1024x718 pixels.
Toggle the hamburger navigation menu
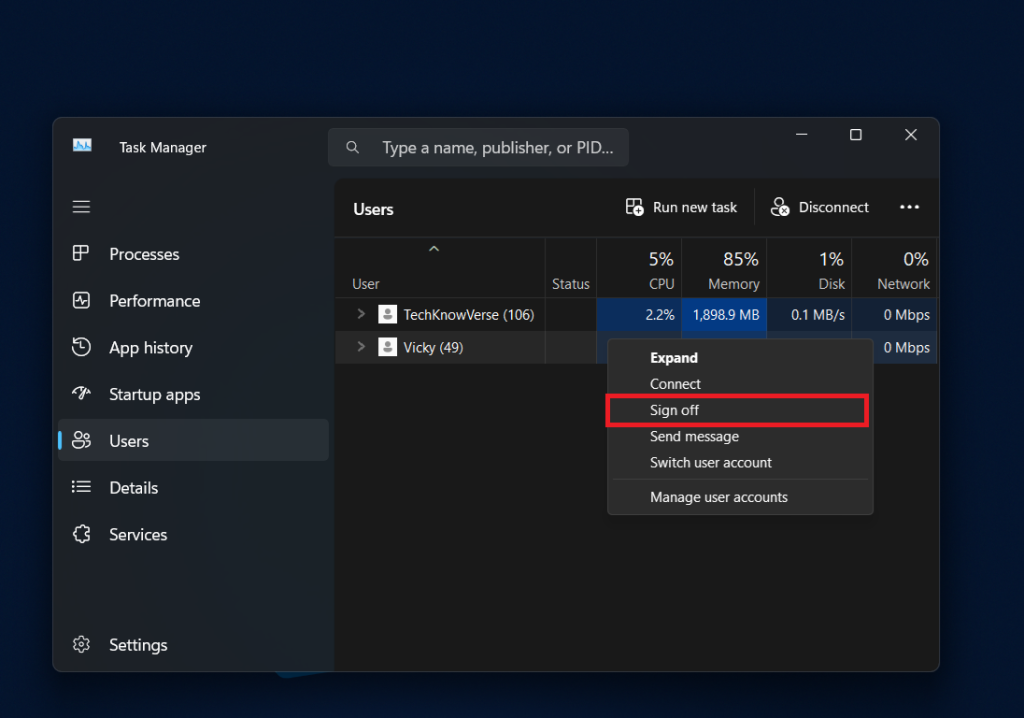(82, 207)
